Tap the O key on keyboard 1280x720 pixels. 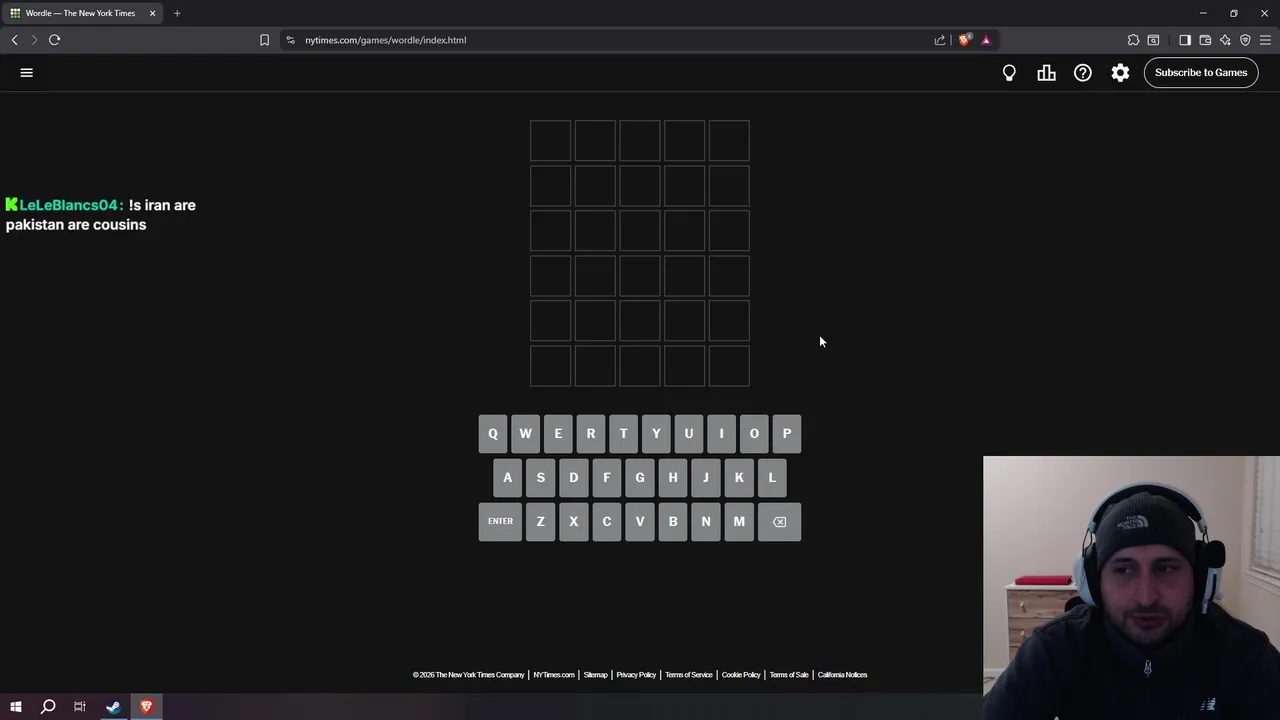coord(754,434)
